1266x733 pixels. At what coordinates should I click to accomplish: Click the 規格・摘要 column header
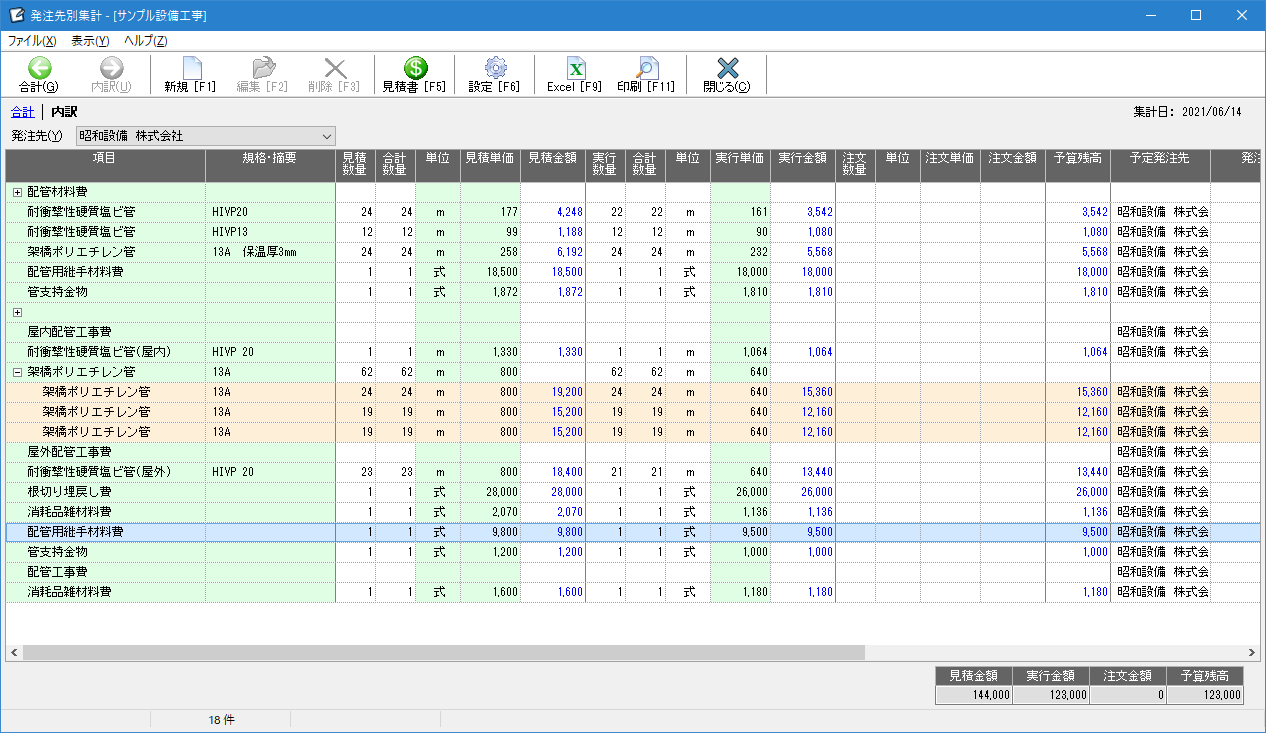click(x=270, y=166)
